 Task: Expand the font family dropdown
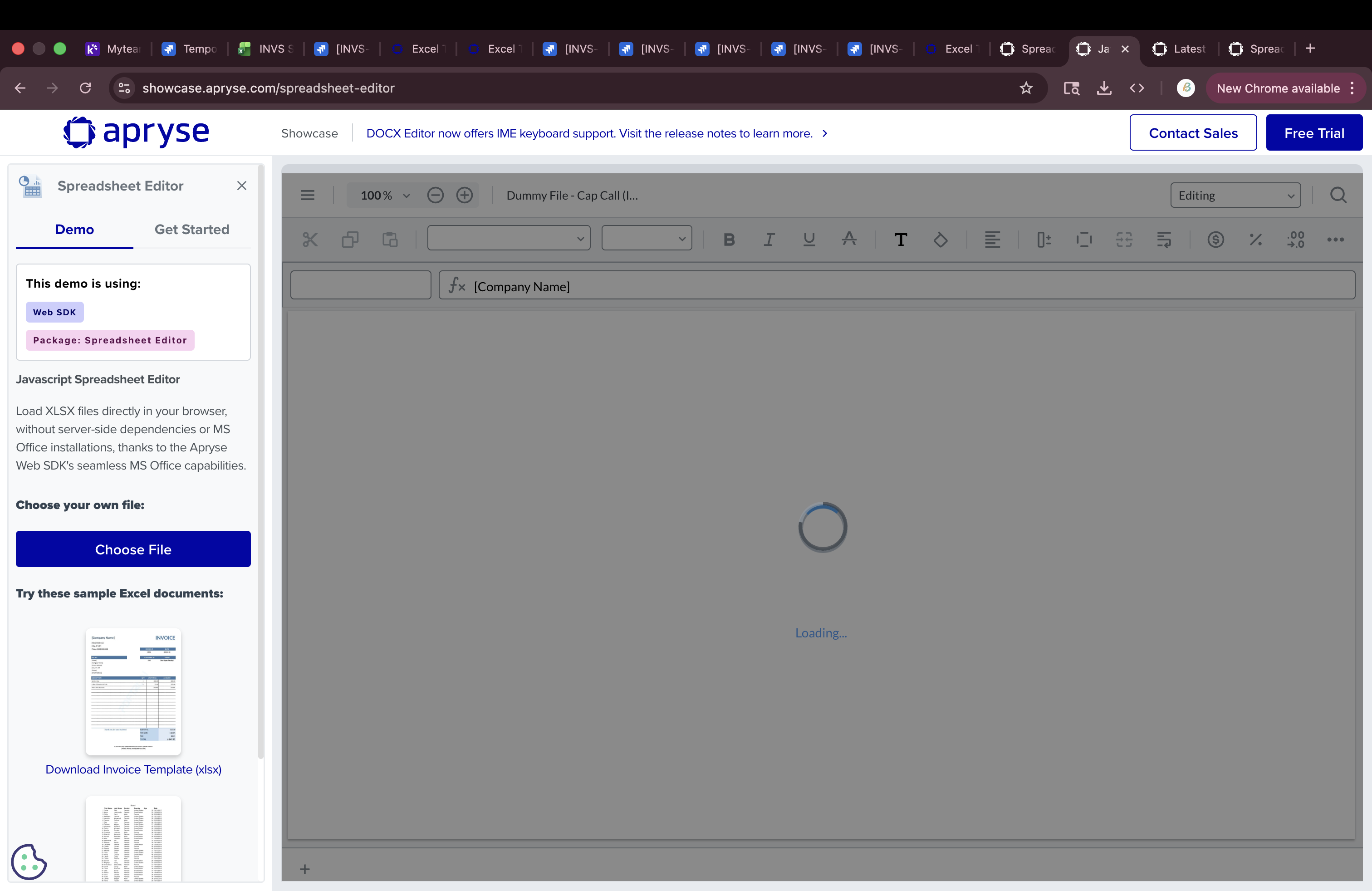point(509,239)
